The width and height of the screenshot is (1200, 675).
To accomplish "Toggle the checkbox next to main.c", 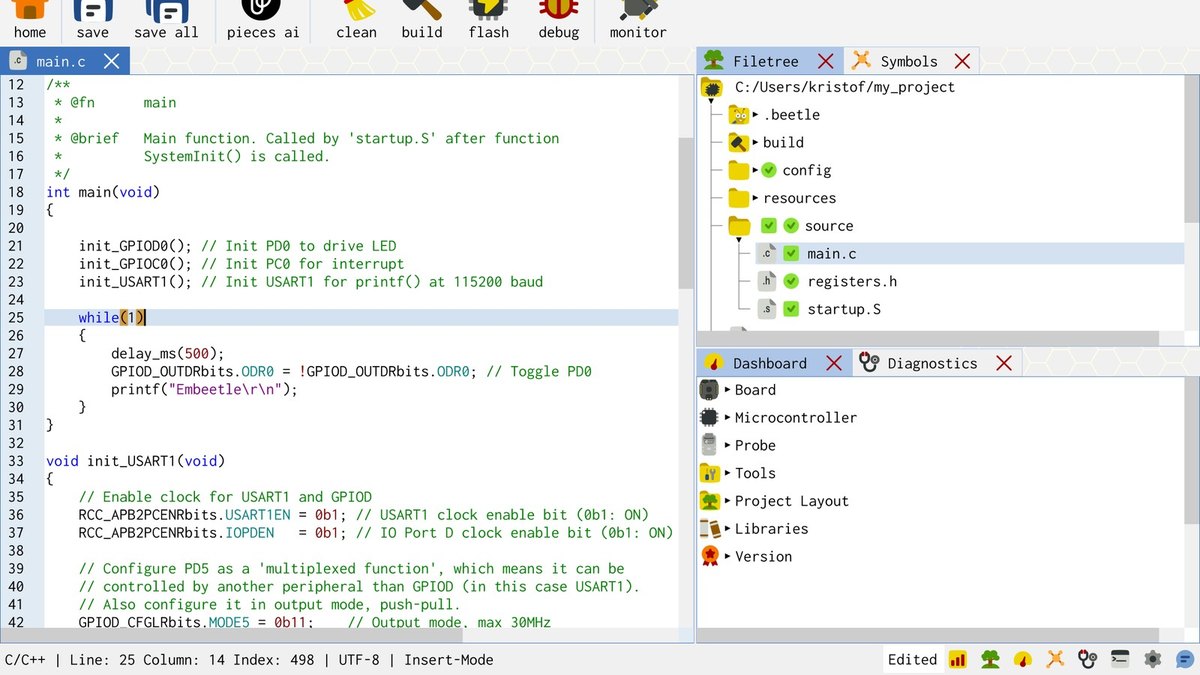I will pos(791,254).
